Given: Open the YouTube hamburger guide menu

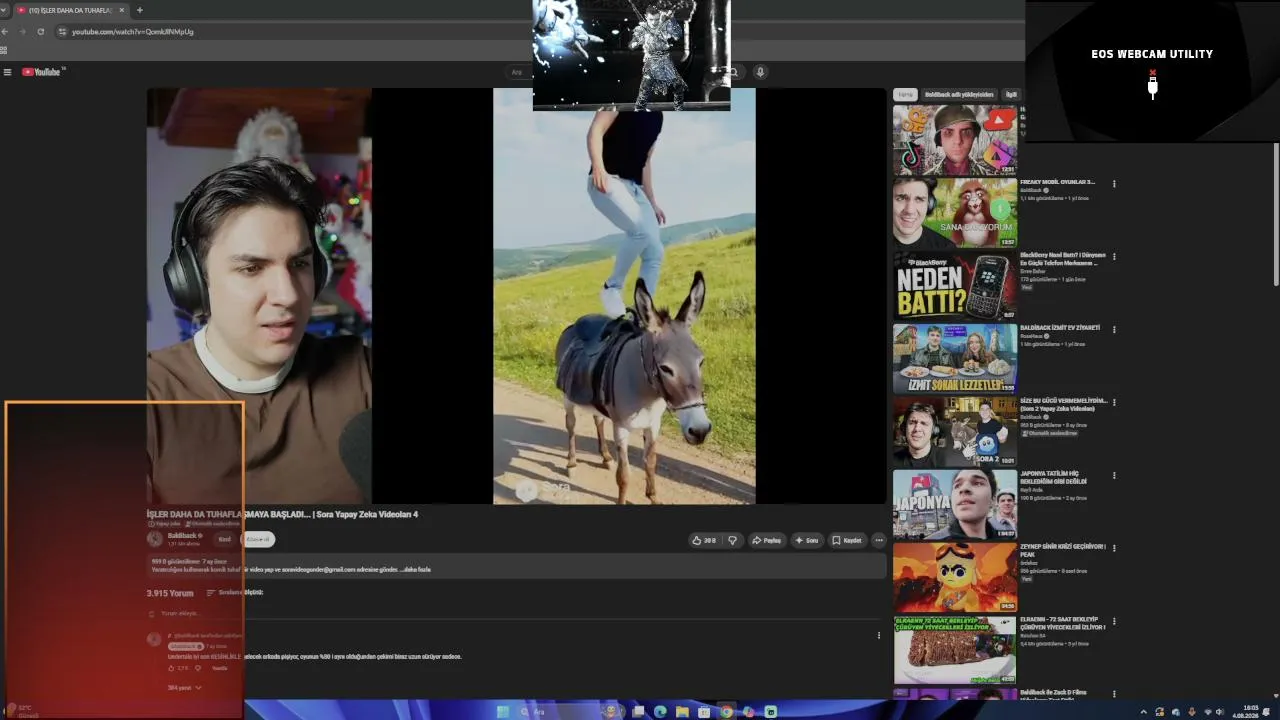Looking at the screenshot, I should click(7, 72).
